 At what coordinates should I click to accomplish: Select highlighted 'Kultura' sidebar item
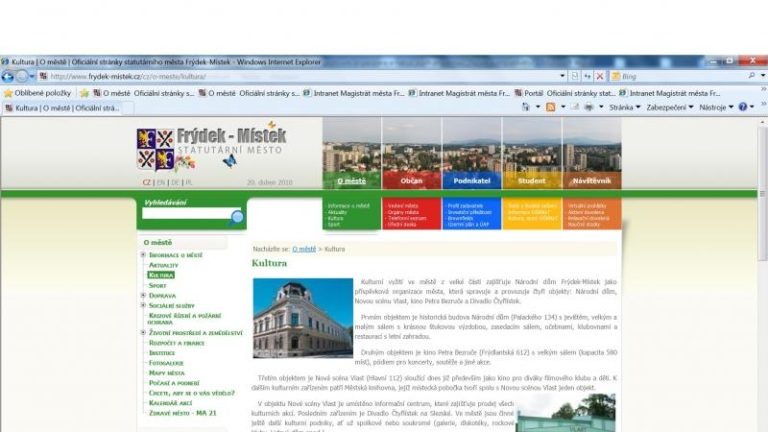coord(161,275)
